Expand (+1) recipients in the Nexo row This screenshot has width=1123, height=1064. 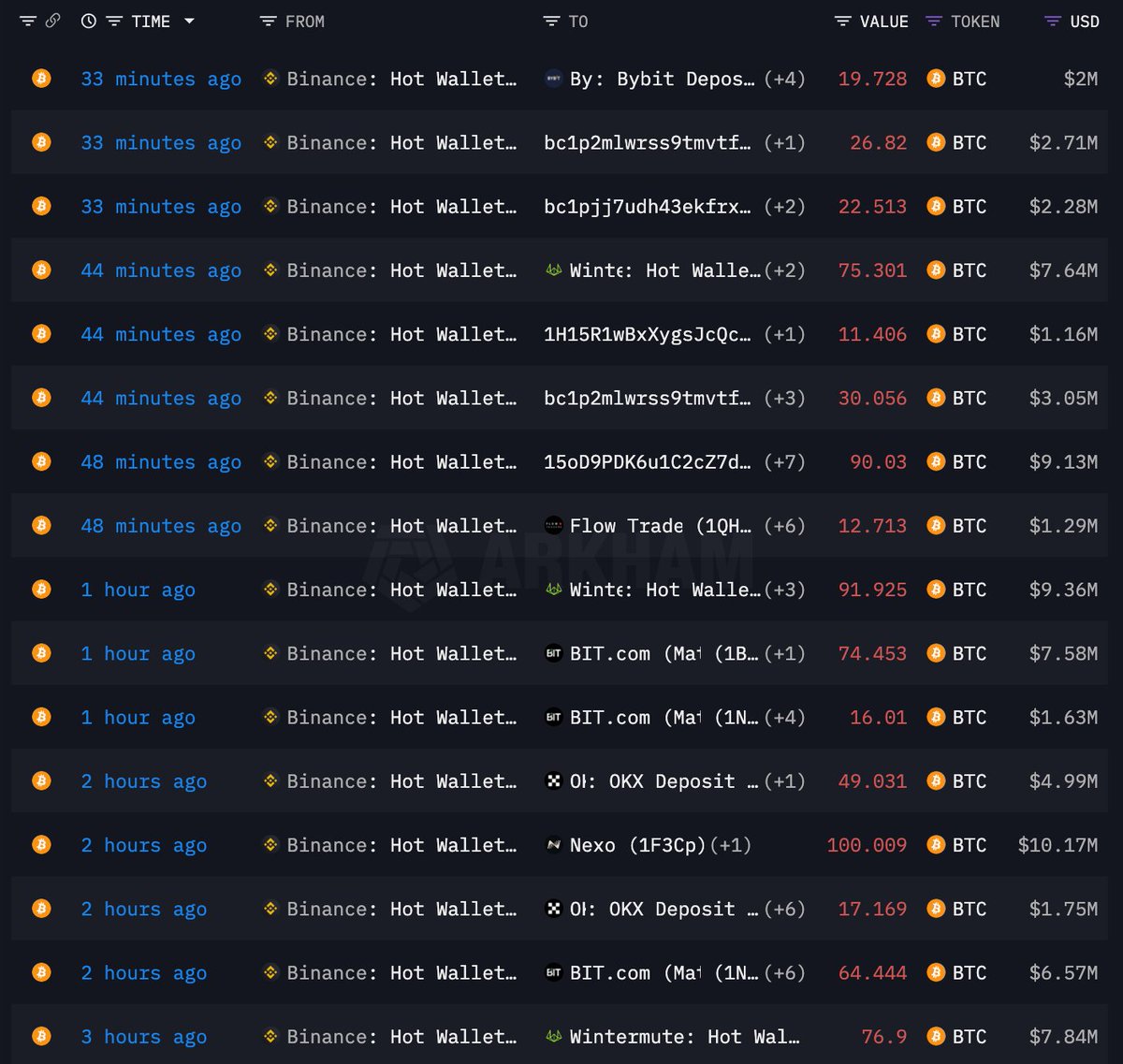[x=730, y=845]
